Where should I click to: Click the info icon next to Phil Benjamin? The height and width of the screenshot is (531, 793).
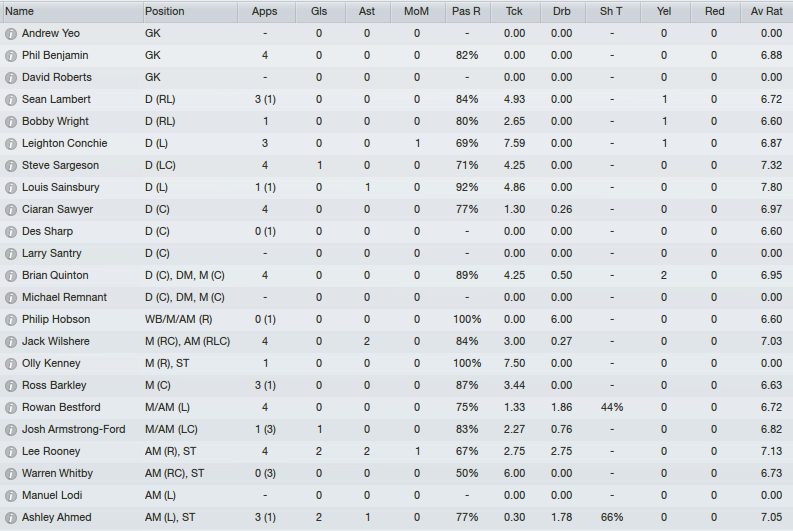(x=11, y=56)
